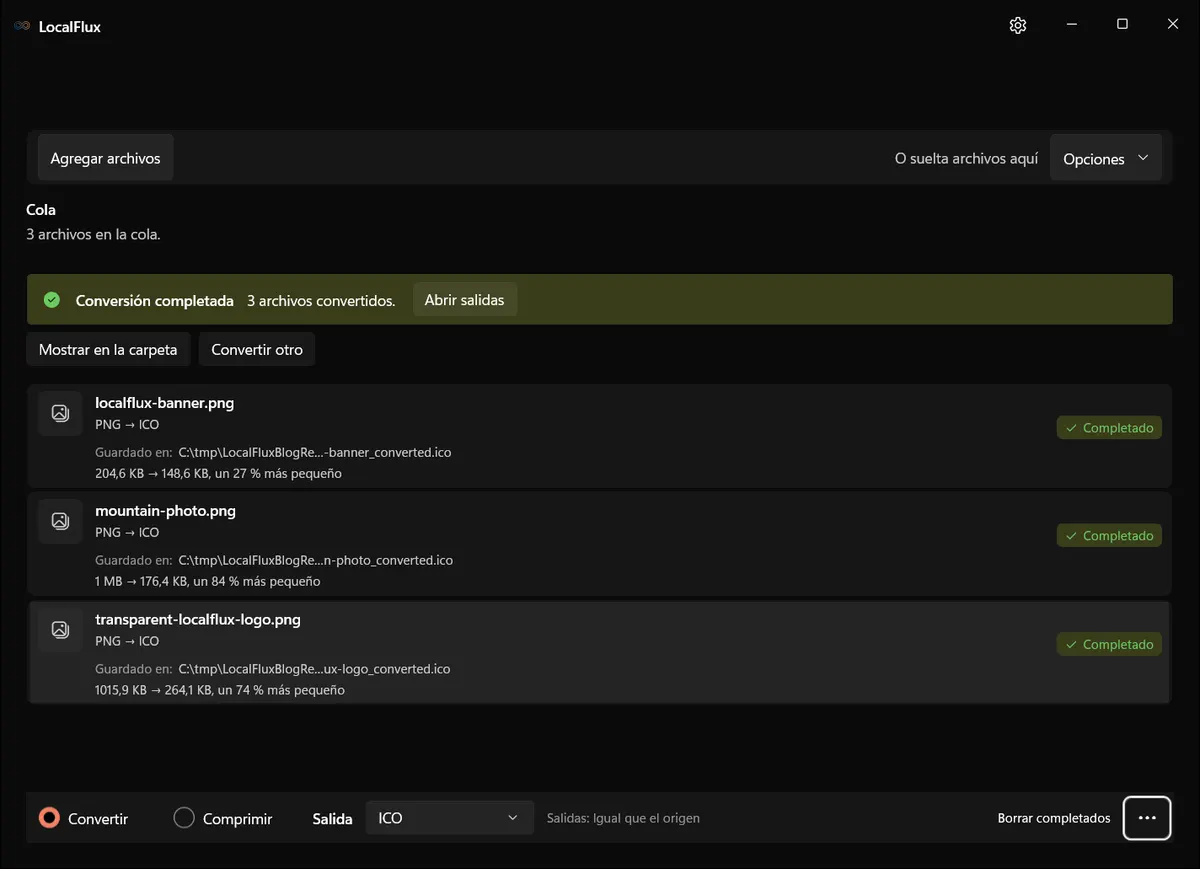Click saved path ending banner_converted.ico
The image size is (1200, 869).
315,452
